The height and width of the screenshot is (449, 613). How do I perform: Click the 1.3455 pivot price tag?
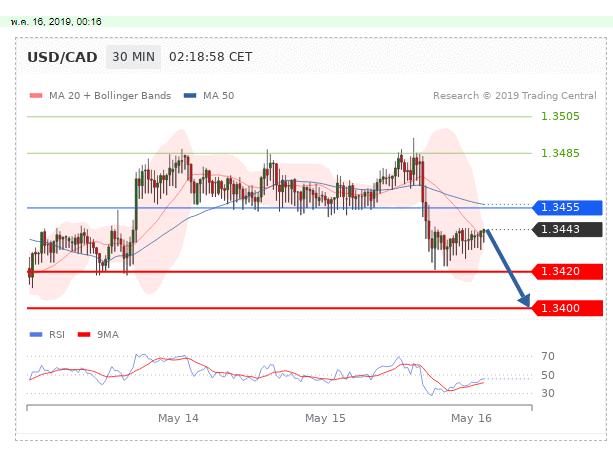point(567,208)
